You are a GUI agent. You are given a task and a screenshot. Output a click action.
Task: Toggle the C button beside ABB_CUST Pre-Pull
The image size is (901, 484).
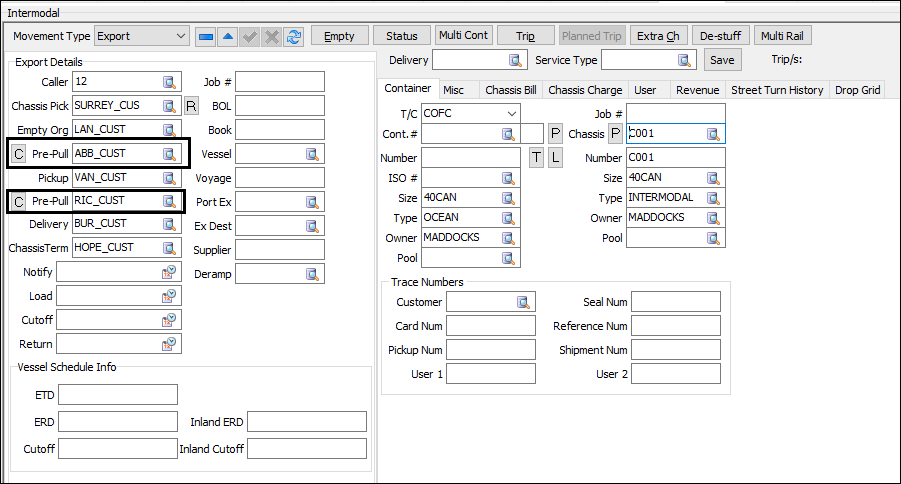tap(17, 154)
